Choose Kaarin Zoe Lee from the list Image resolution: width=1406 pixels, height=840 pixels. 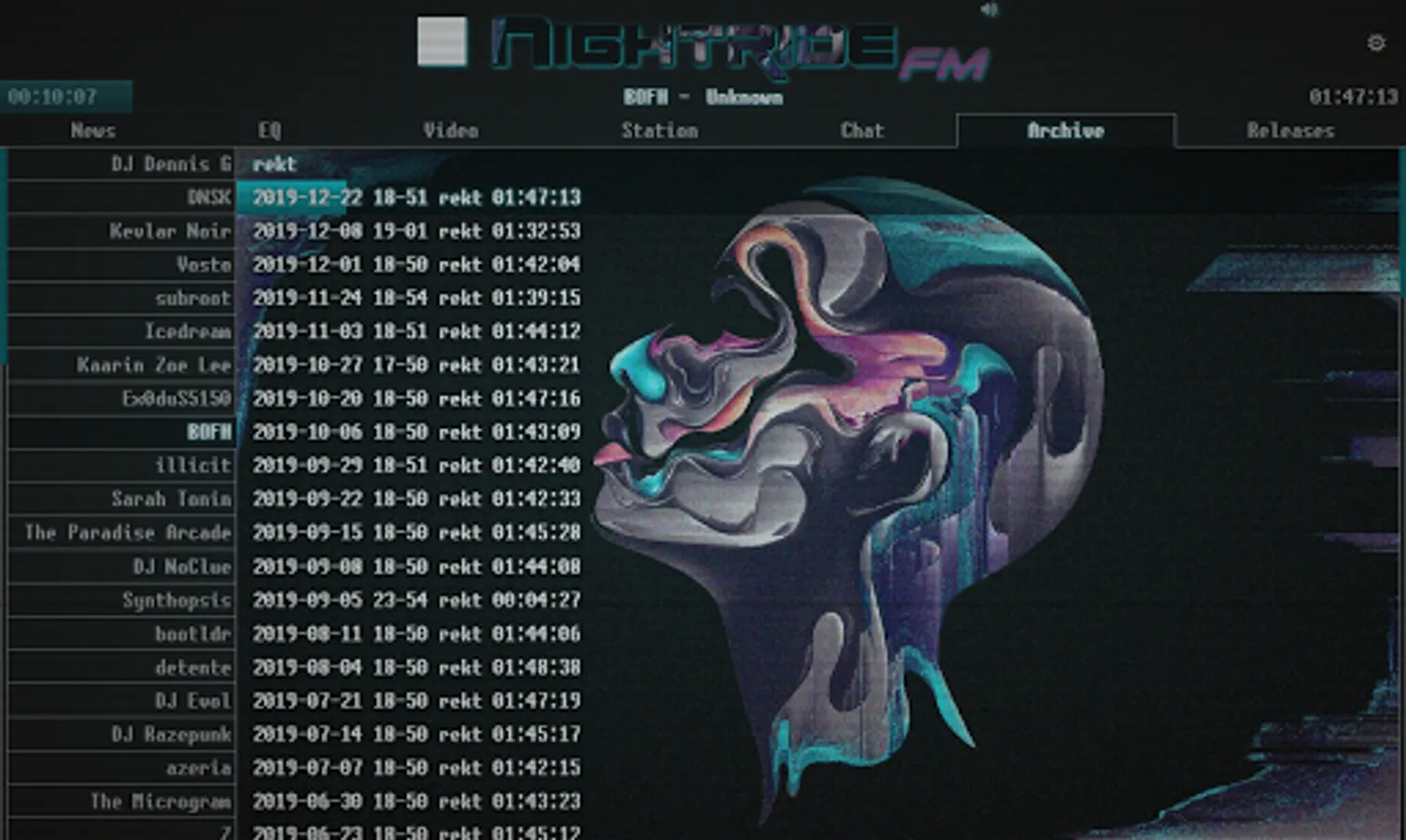click(x=121, y=365)
